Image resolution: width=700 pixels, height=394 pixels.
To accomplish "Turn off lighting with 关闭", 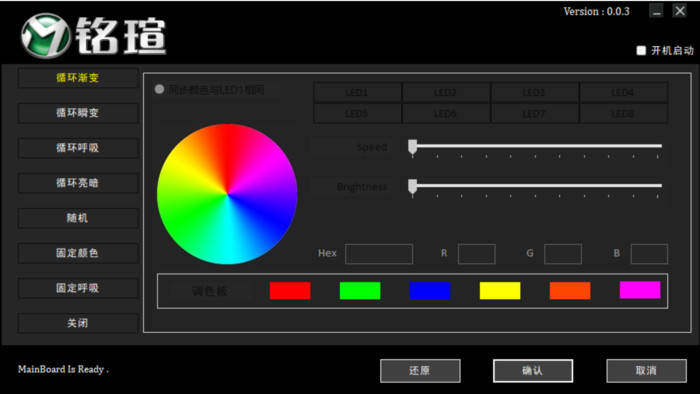I will (x=78, y=323).
